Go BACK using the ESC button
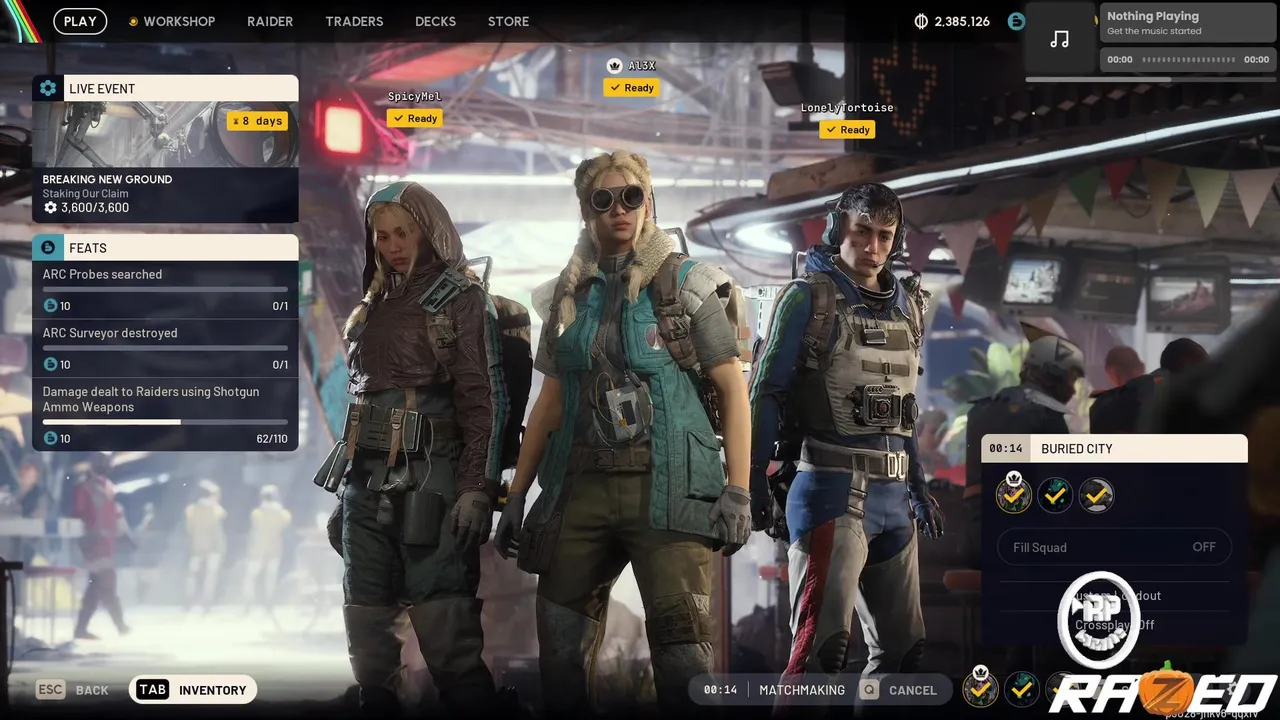This screenshot has width=1280, height=720. click(72, 690)
